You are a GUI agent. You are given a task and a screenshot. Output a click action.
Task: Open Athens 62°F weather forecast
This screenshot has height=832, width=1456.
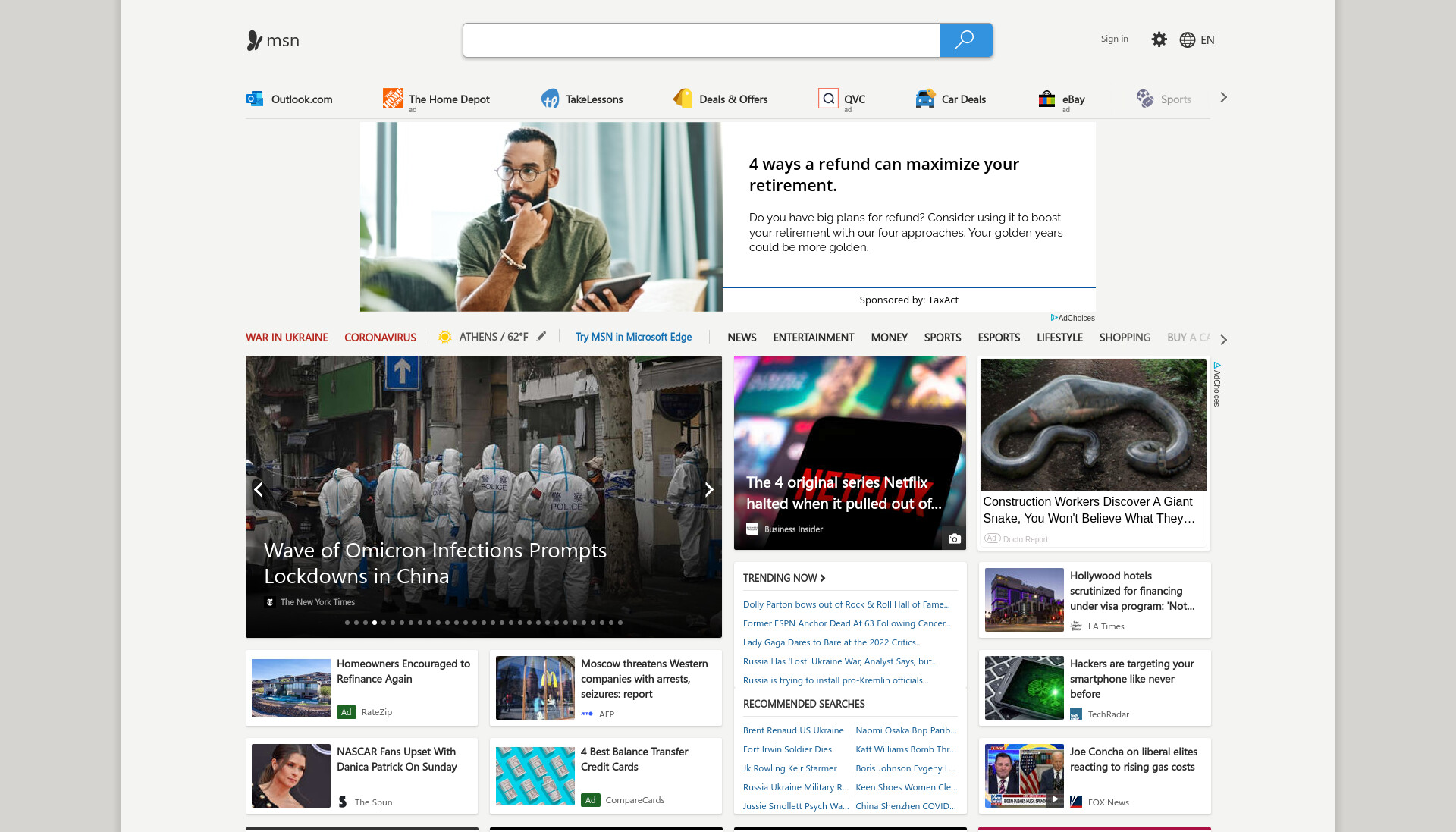(494, 337)
